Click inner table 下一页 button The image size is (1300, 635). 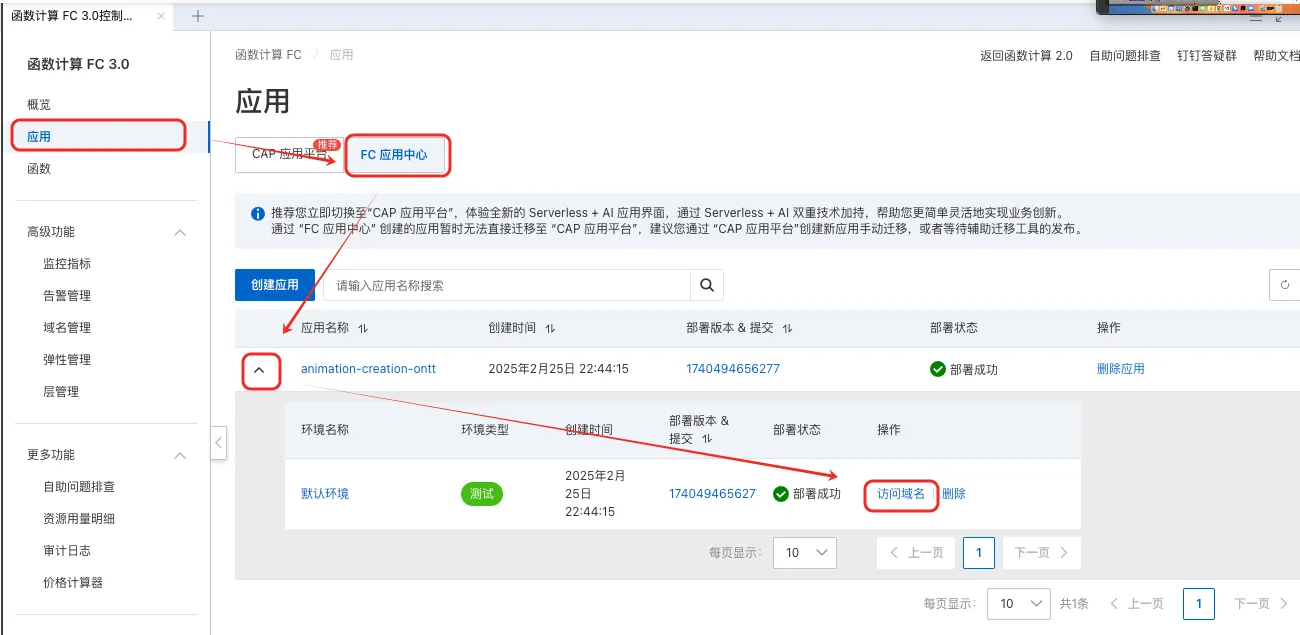(x=1041, y=553)
